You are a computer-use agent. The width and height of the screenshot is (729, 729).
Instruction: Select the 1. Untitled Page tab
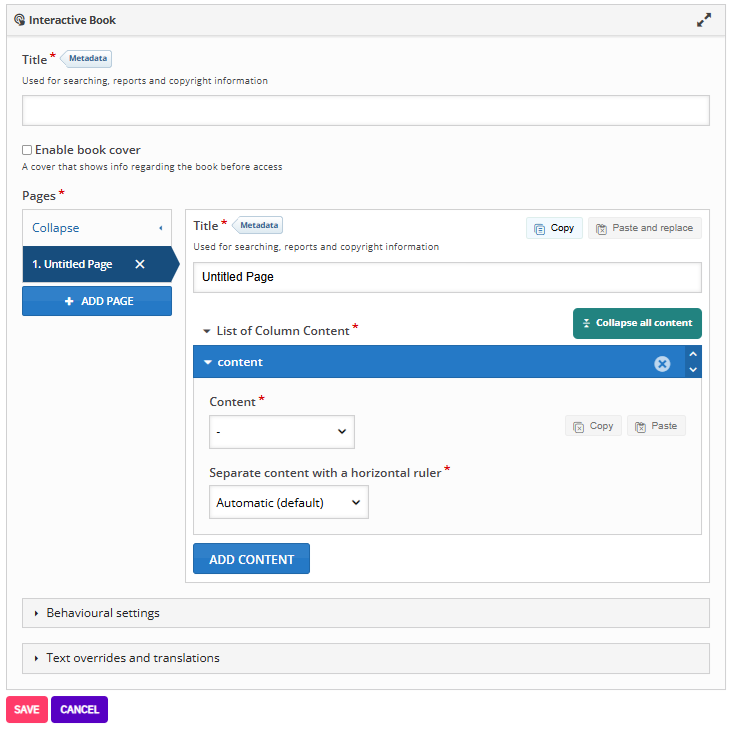[x=78, y=265]
